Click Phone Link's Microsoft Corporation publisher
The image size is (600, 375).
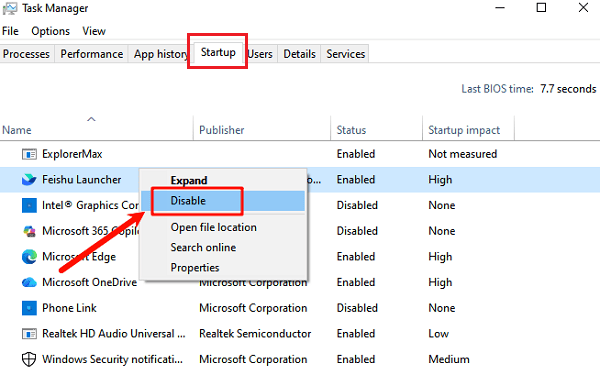pyautogui.click(x=253, y=308)
